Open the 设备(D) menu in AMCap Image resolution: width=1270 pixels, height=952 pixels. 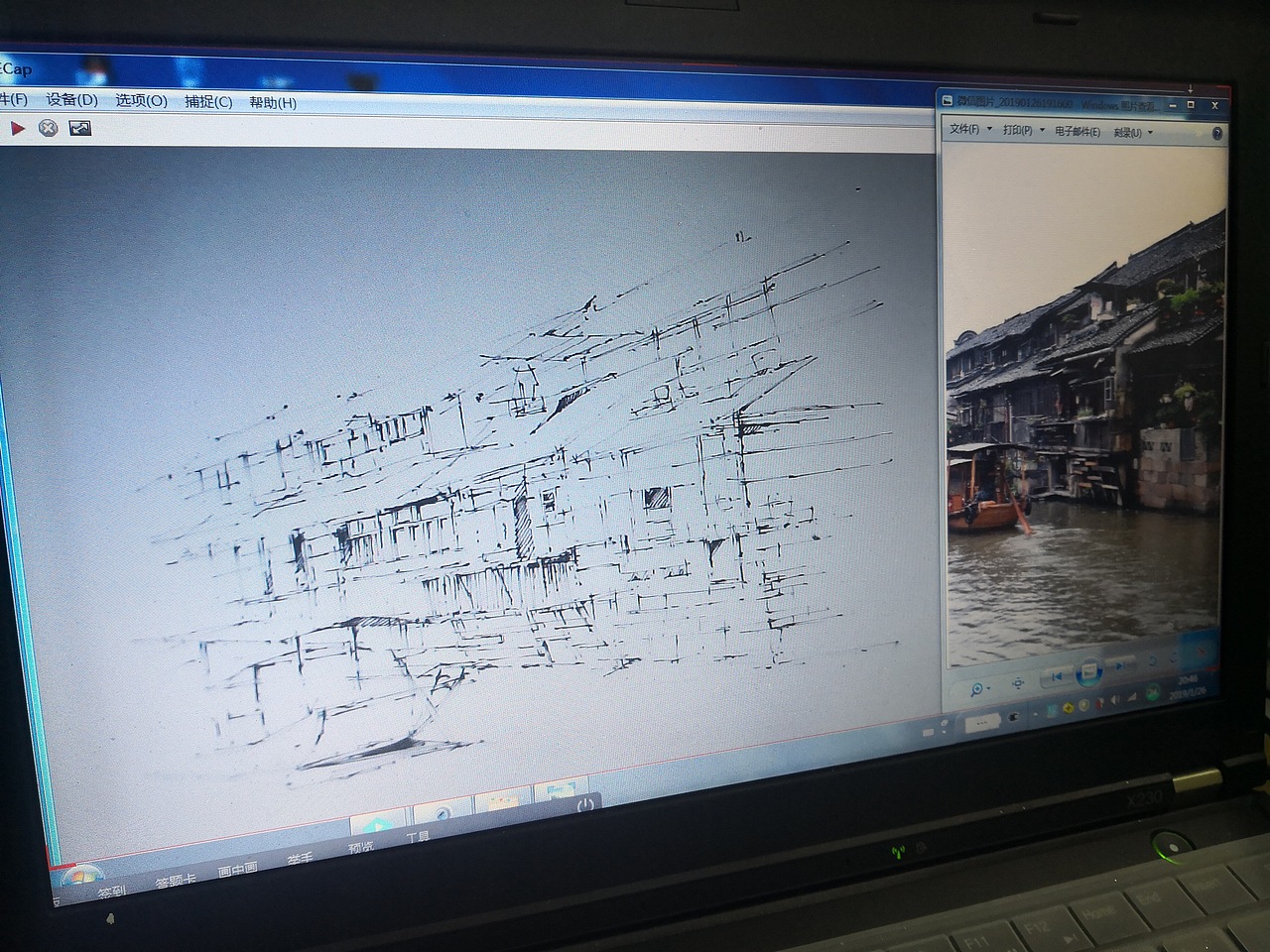click(71, 100)
